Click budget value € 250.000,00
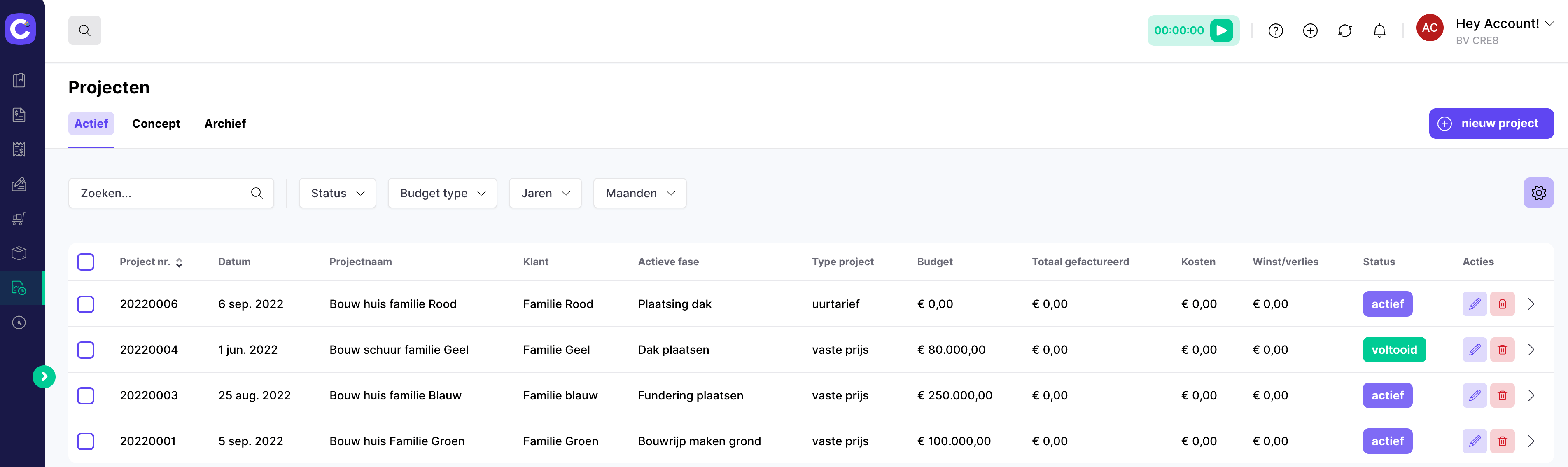The image size is (1568, 467). coord(954,395)
